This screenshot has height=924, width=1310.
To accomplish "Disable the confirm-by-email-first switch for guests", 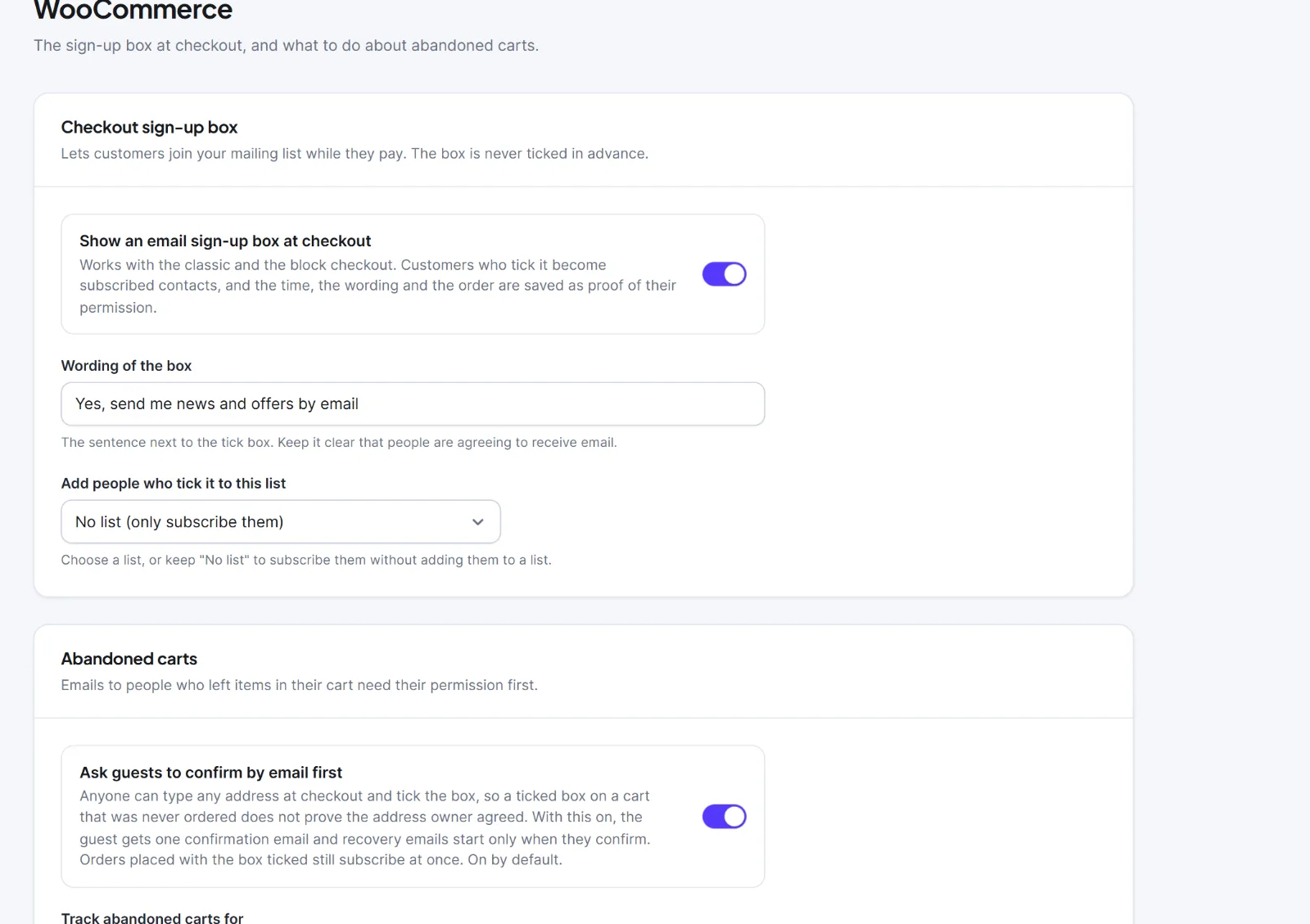I will tap(724, 816).
